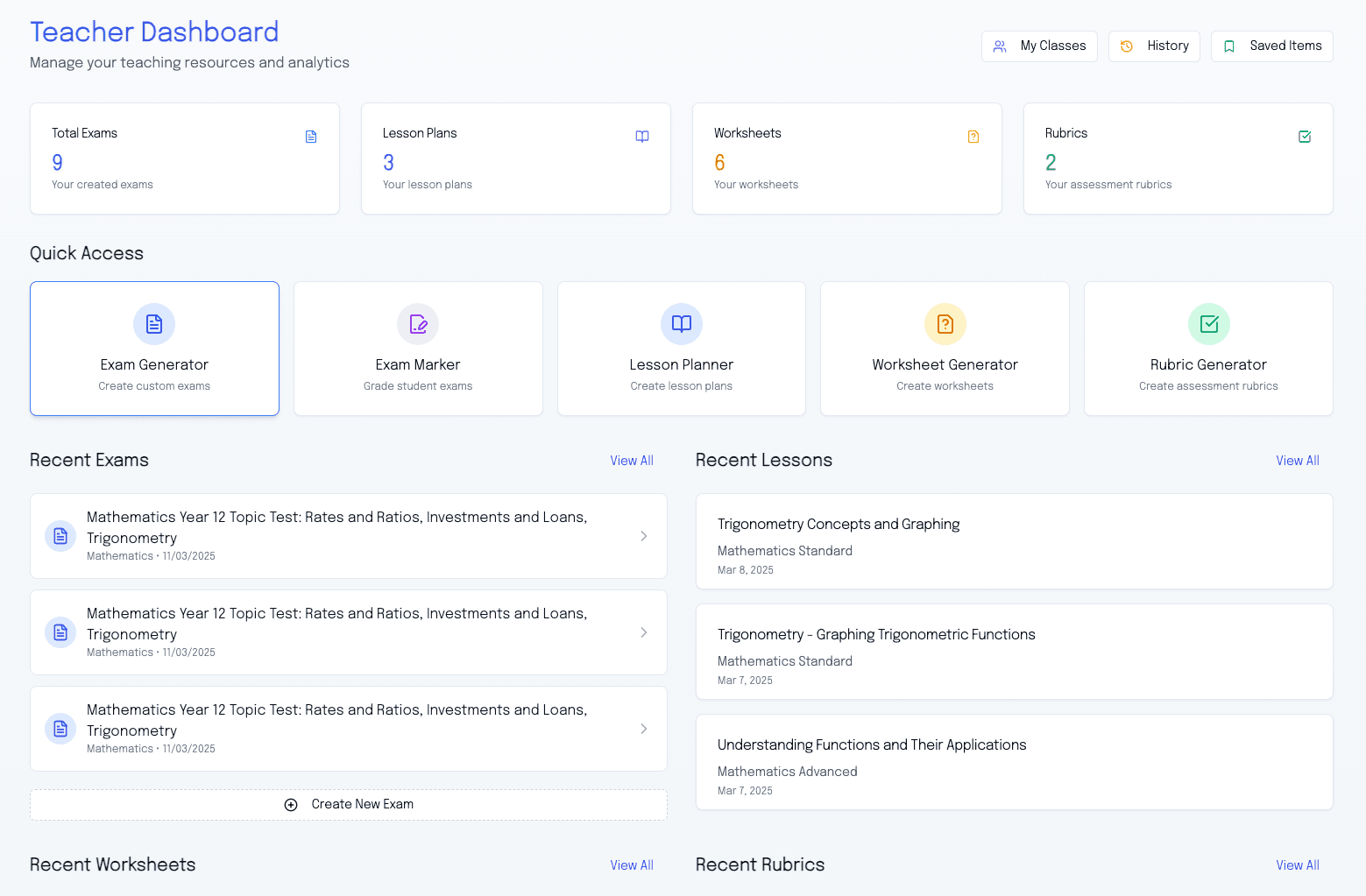The image size is (1366, 896).
Task: Open the Trigonometry Concepts and Graphing lesson
Action: tap(1014, 541)
